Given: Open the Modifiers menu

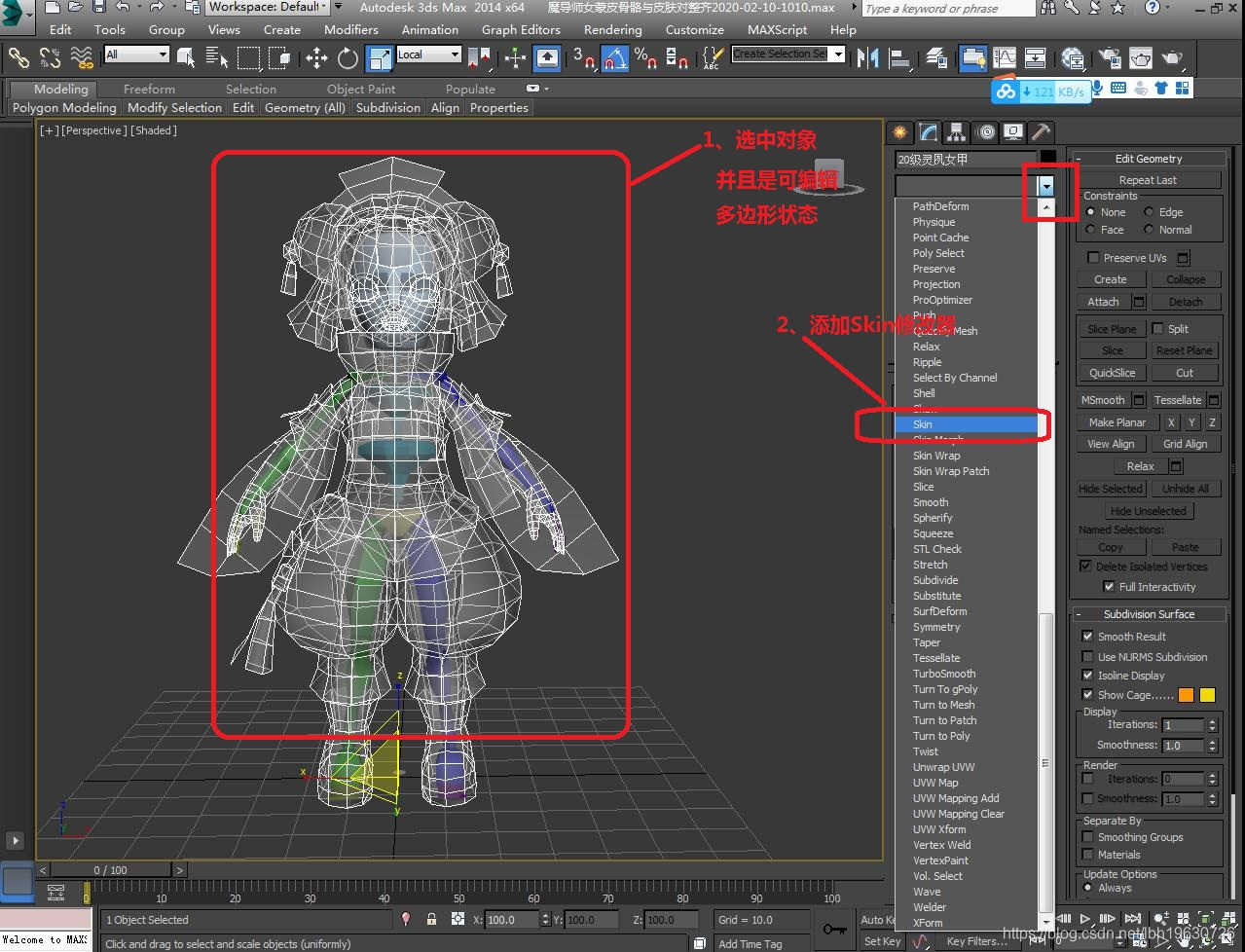Looking at the screenshot, I should (x=351, y=29).
